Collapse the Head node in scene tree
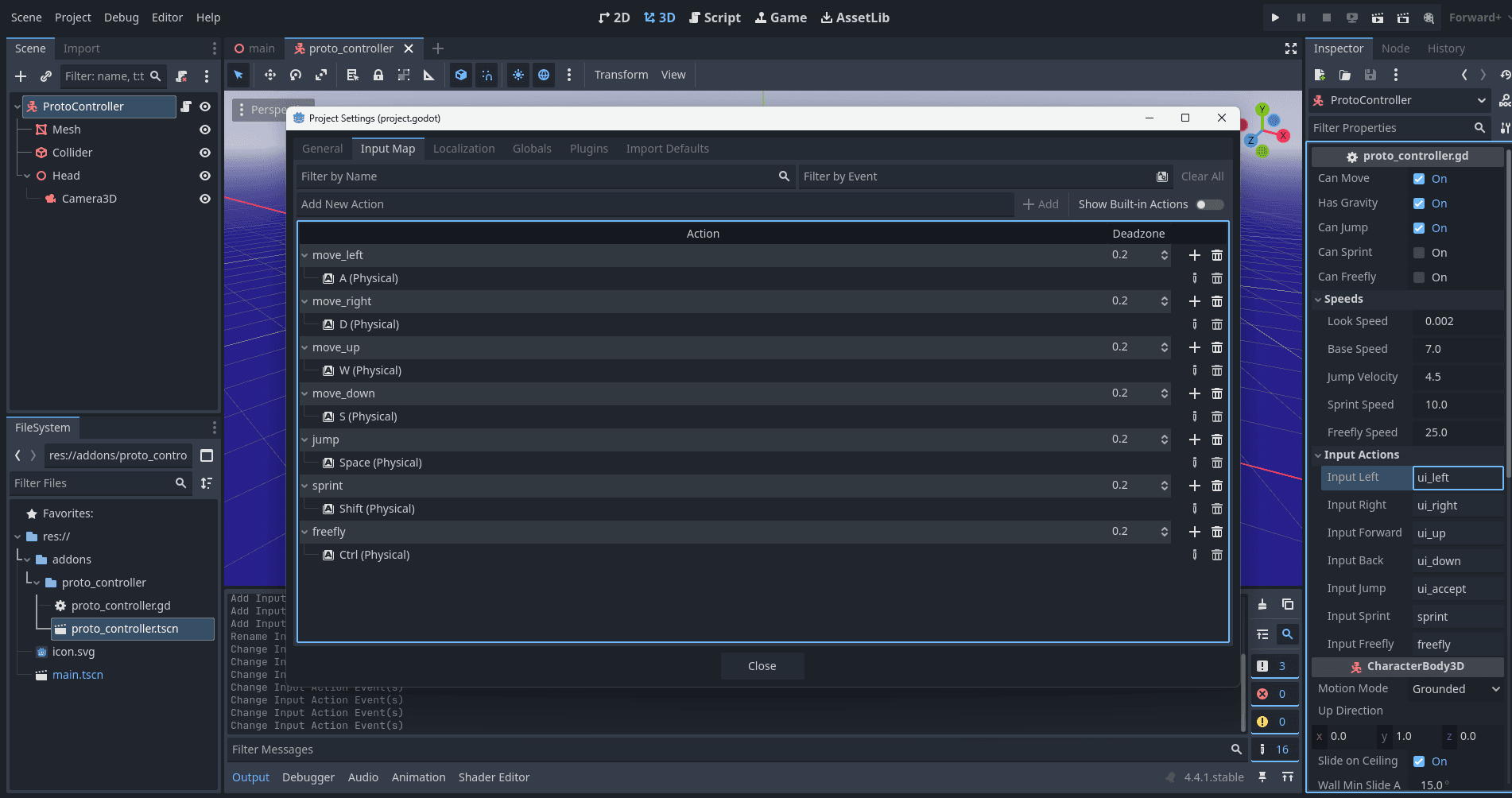This screenshot has height=798, width=1512. coord(27,176)
